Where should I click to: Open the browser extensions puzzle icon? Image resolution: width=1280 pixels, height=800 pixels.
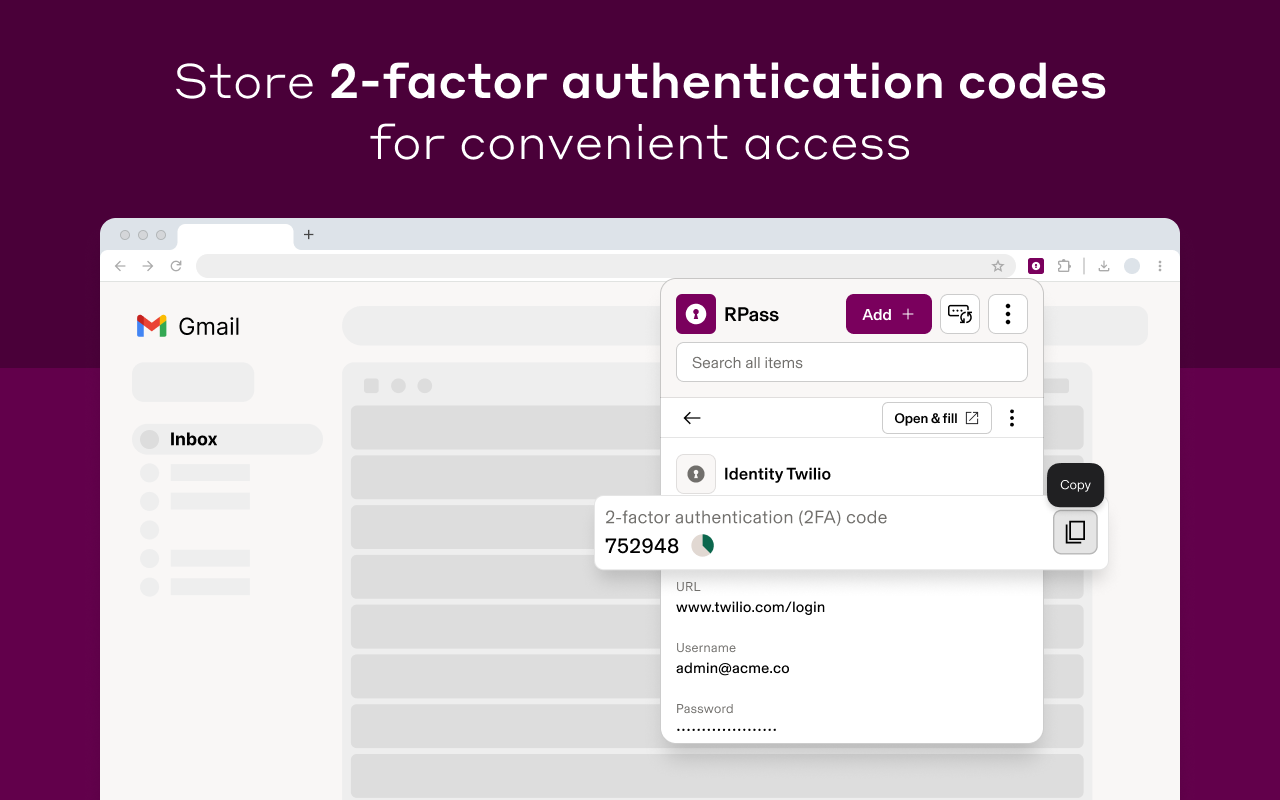pos(1064,266)
